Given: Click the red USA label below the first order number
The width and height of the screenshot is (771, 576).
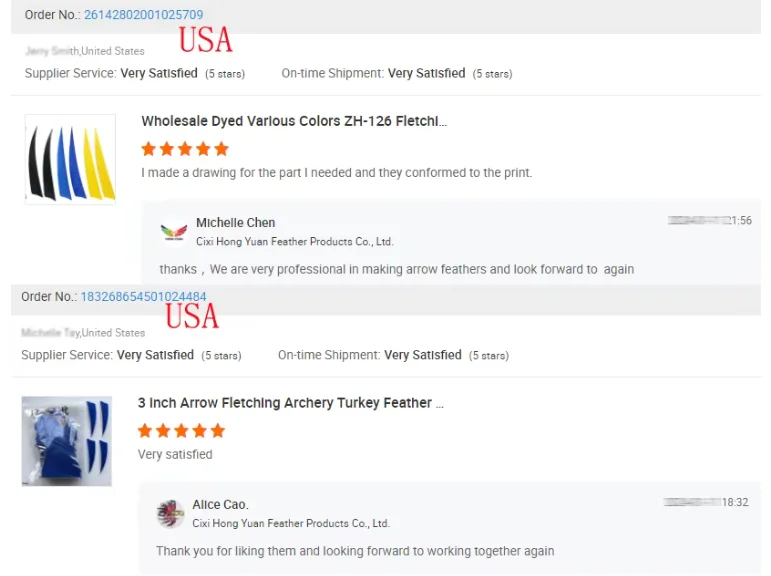Looking at the screenshot, I should click(205, 40).
